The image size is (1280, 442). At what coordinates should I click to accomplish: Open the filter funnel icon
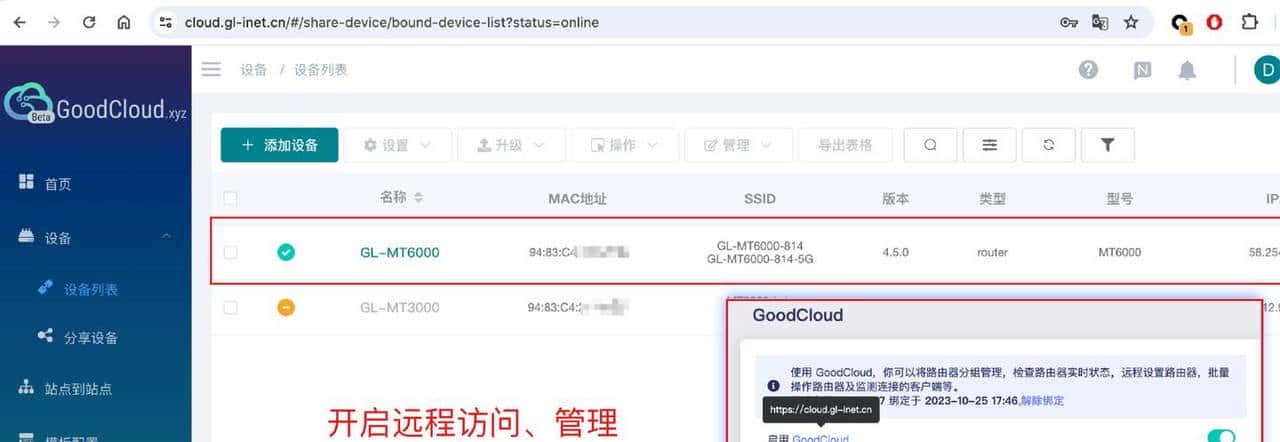coord(1107,145)
